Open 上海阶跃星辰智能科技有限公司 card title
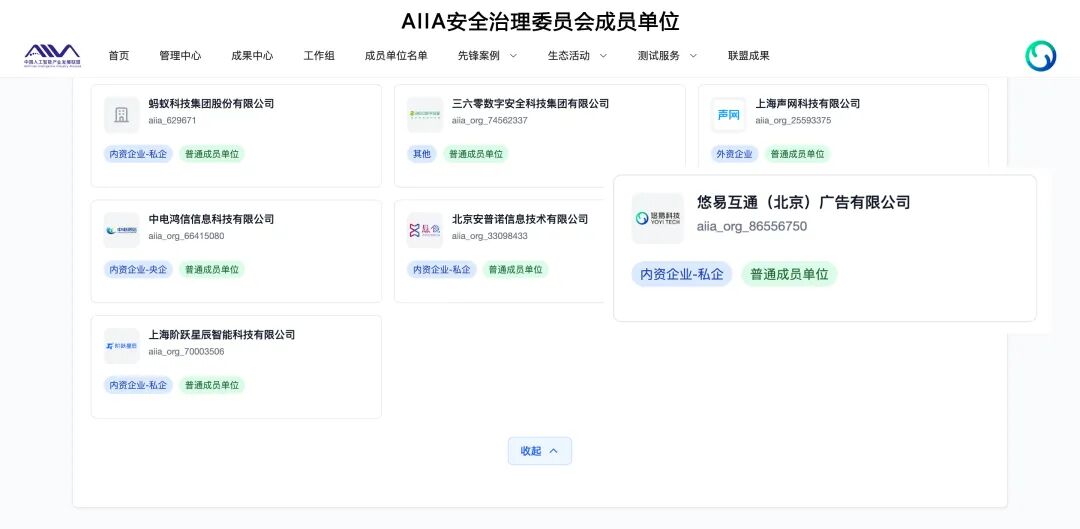 [x=222, y=335]
